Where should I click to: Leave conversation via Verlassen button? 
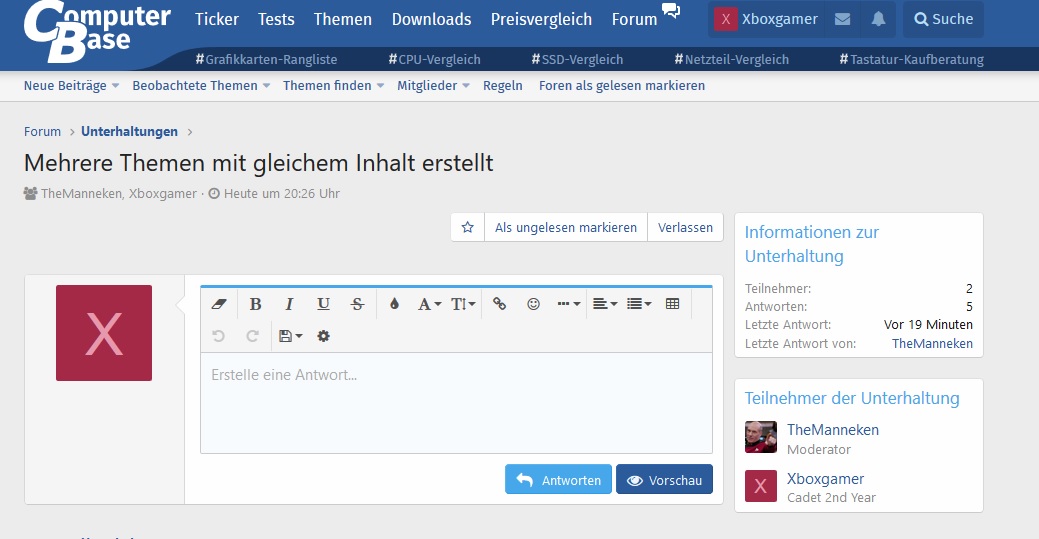685,227
